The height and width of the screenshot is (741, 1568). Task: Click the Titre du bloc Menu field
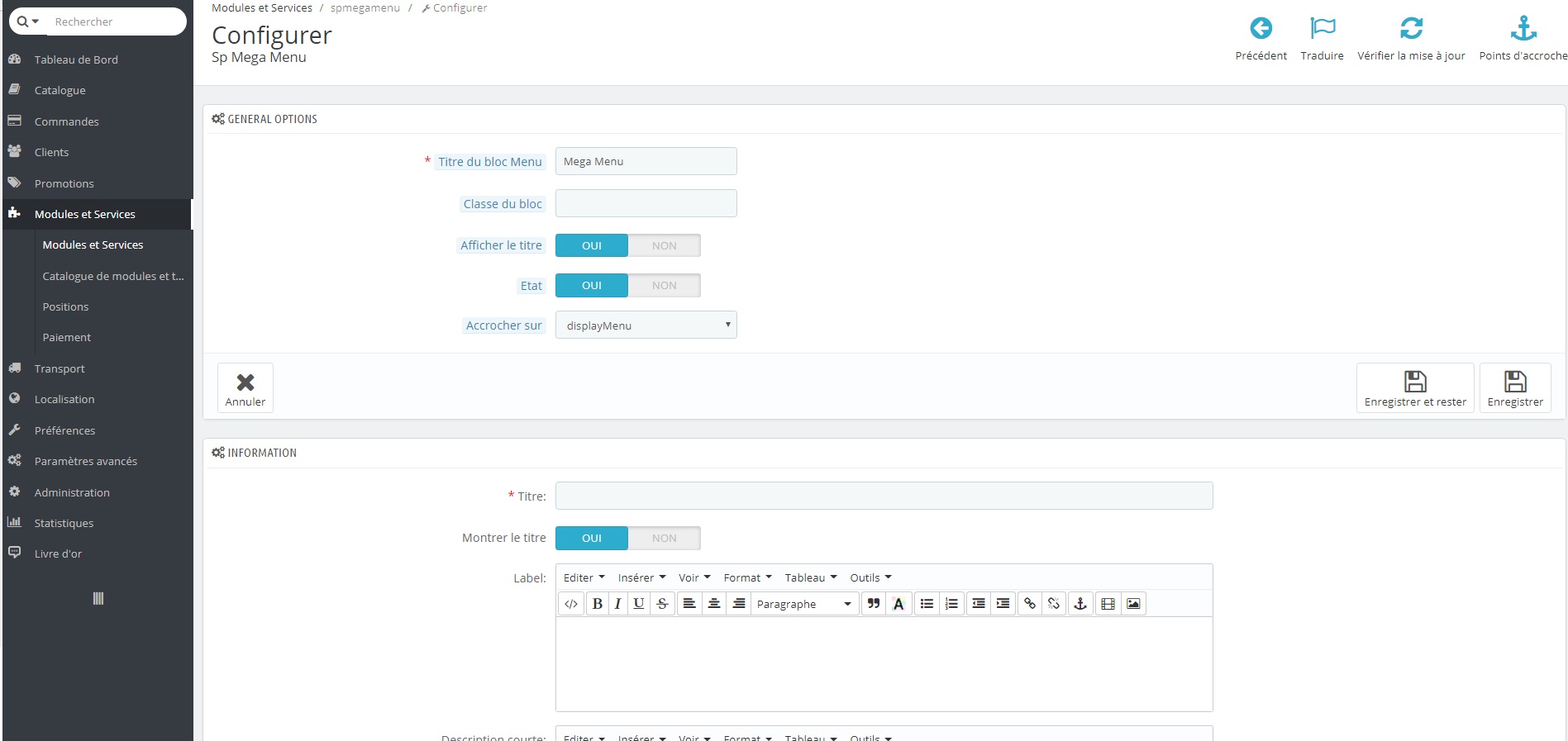pyautogui.click(x=646, y=161)
